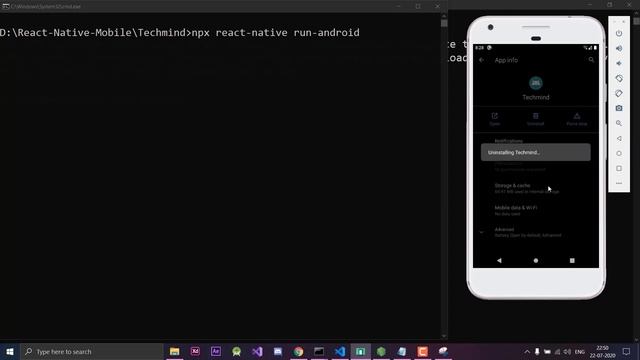
Task: Open Adobe XD from the taskbar
Action: [x=195, y=351]
